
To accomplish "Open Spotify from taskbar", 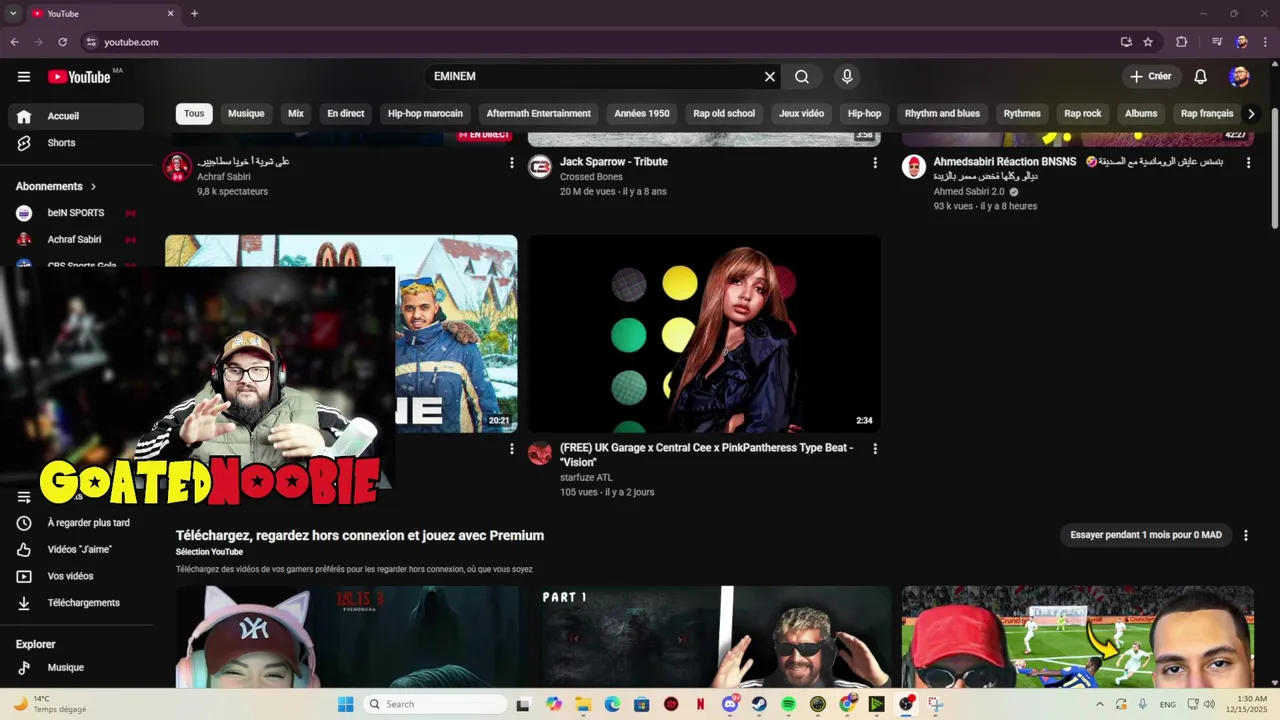I will tap(789, 704).
